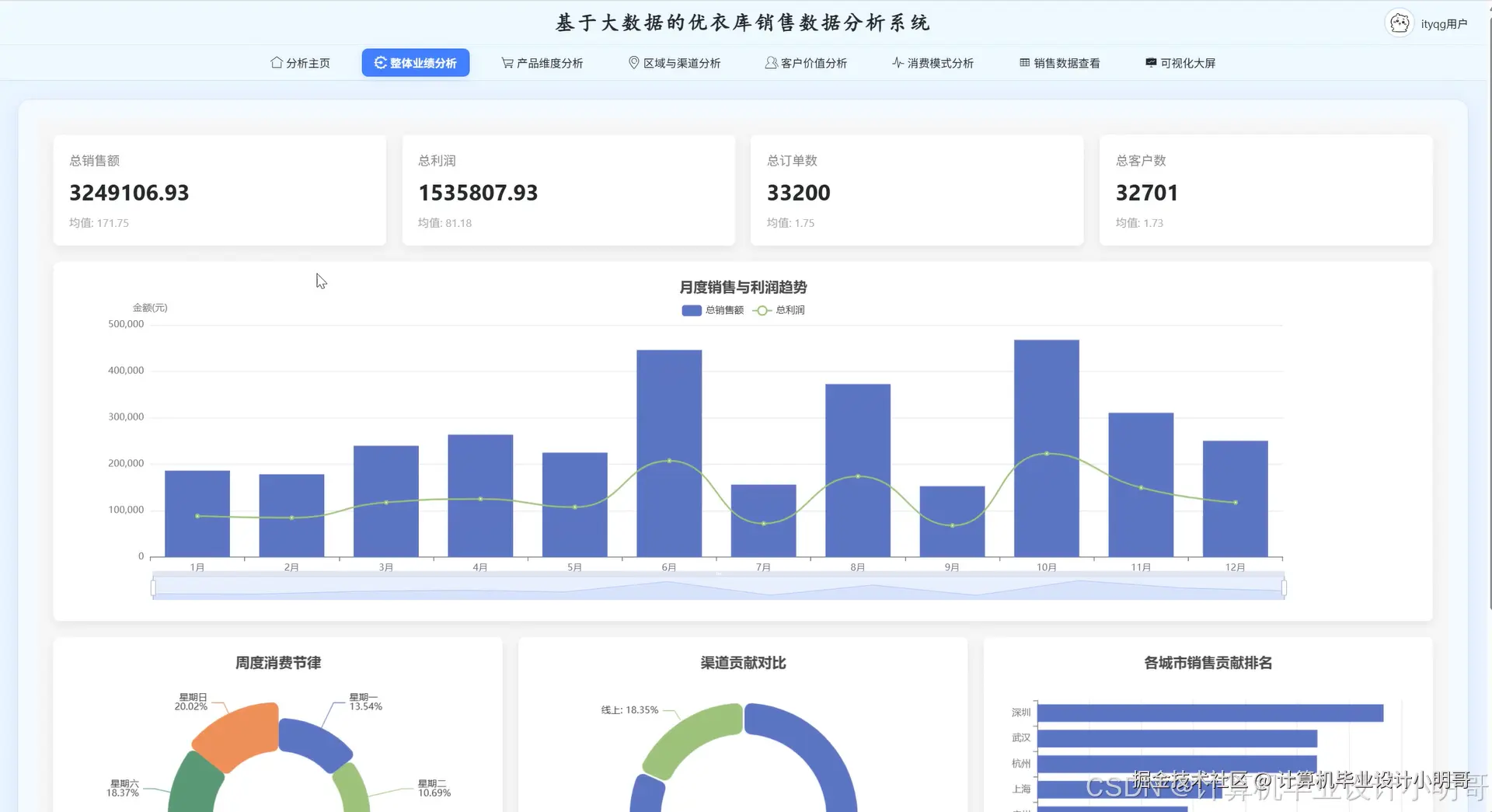
Task: Click the text 均值: 1.75
Action: (790, 223)
